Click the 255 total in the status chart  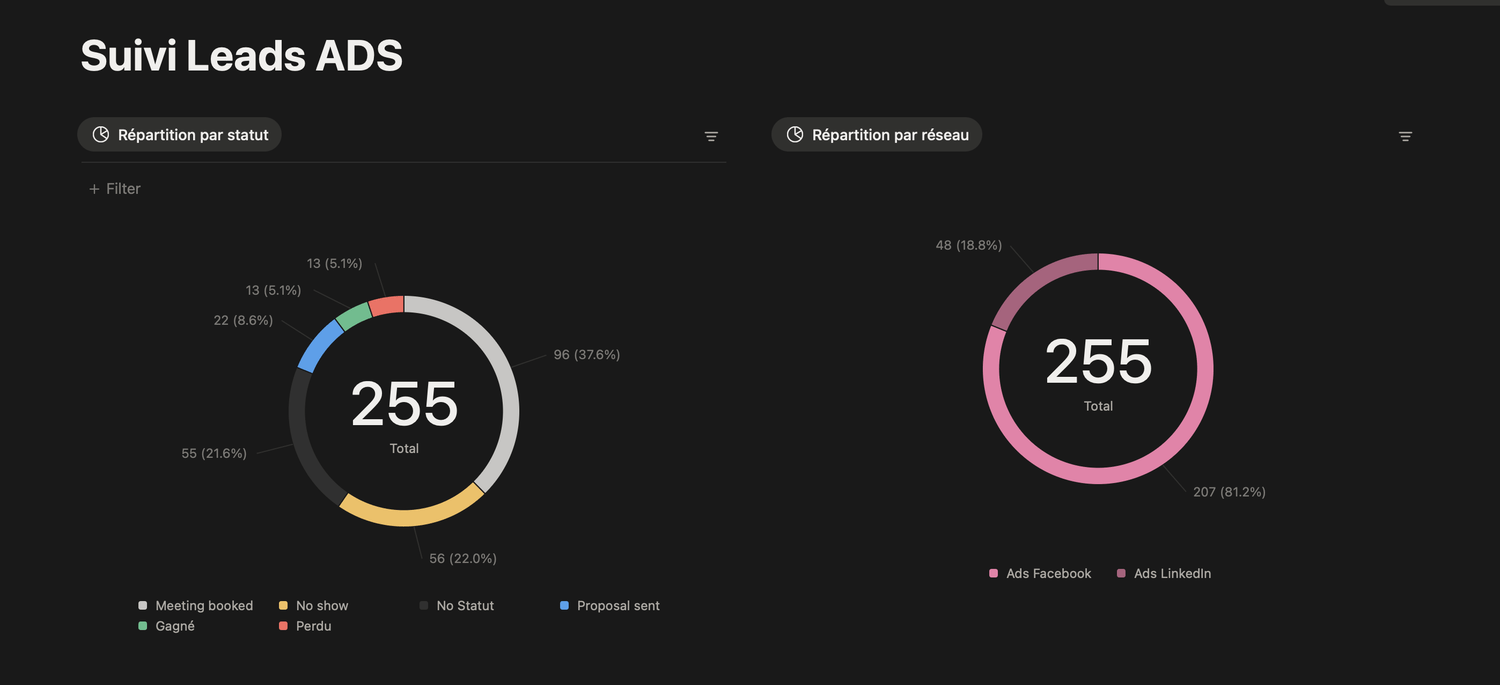pos(404,404)
